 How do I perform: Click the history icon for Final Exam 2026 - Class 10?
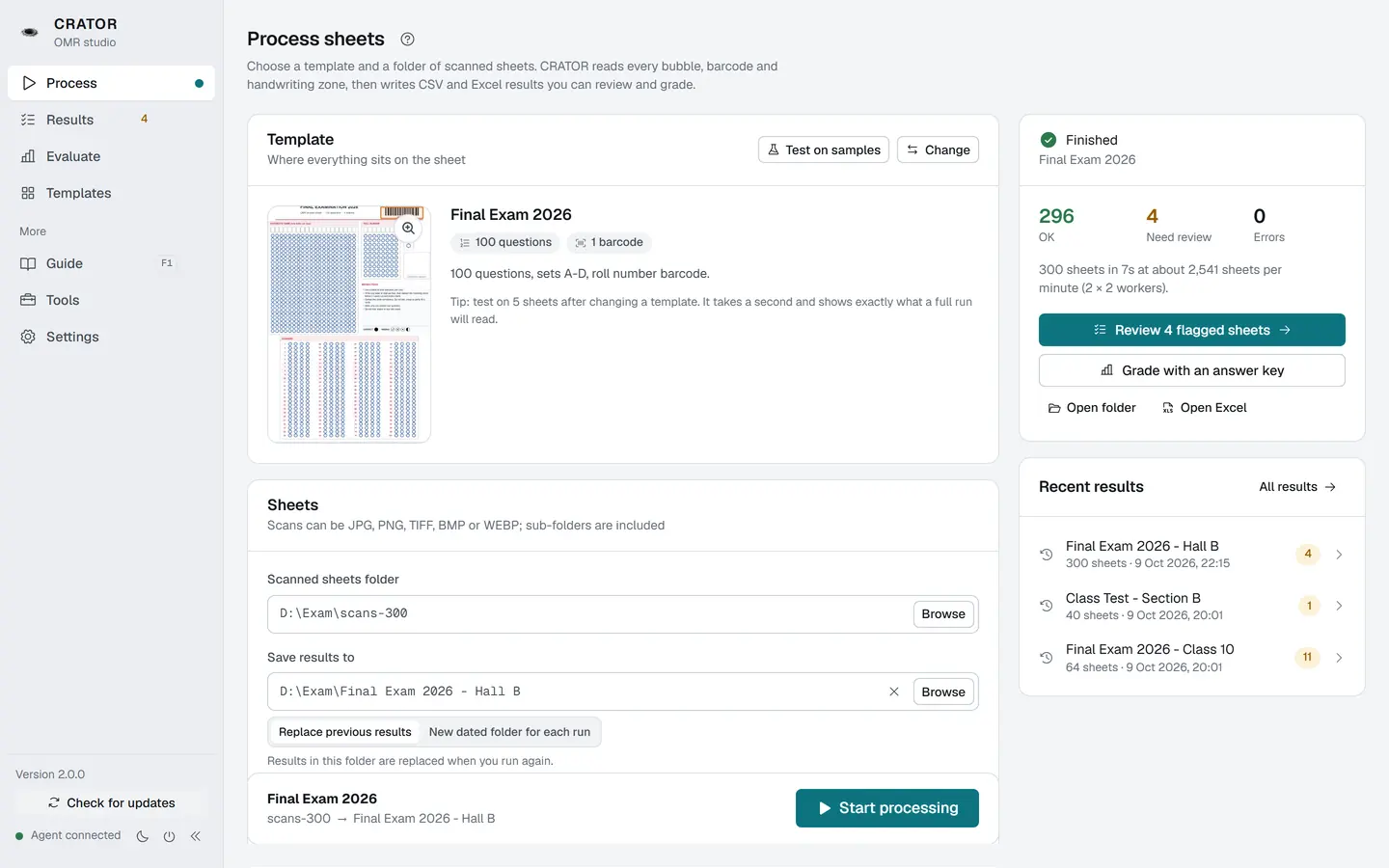[x=1046, y=658]
